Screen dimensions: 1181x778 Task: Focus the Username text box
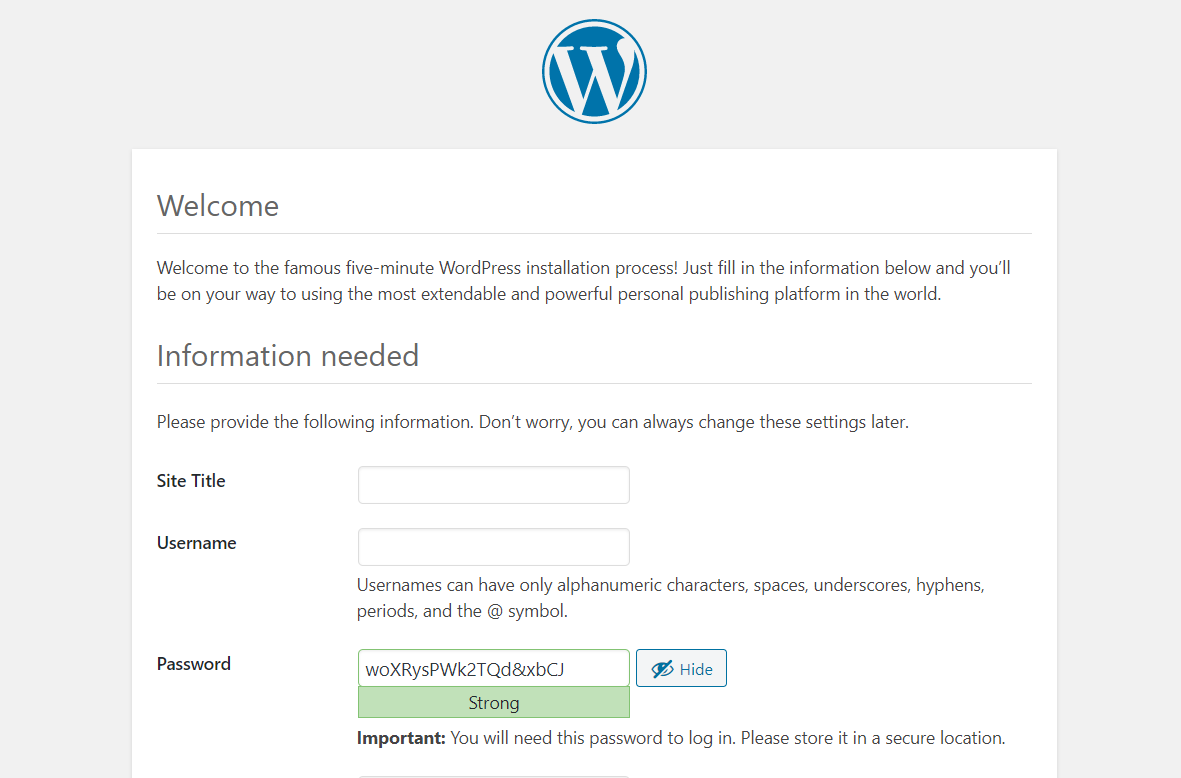[493, 547]
